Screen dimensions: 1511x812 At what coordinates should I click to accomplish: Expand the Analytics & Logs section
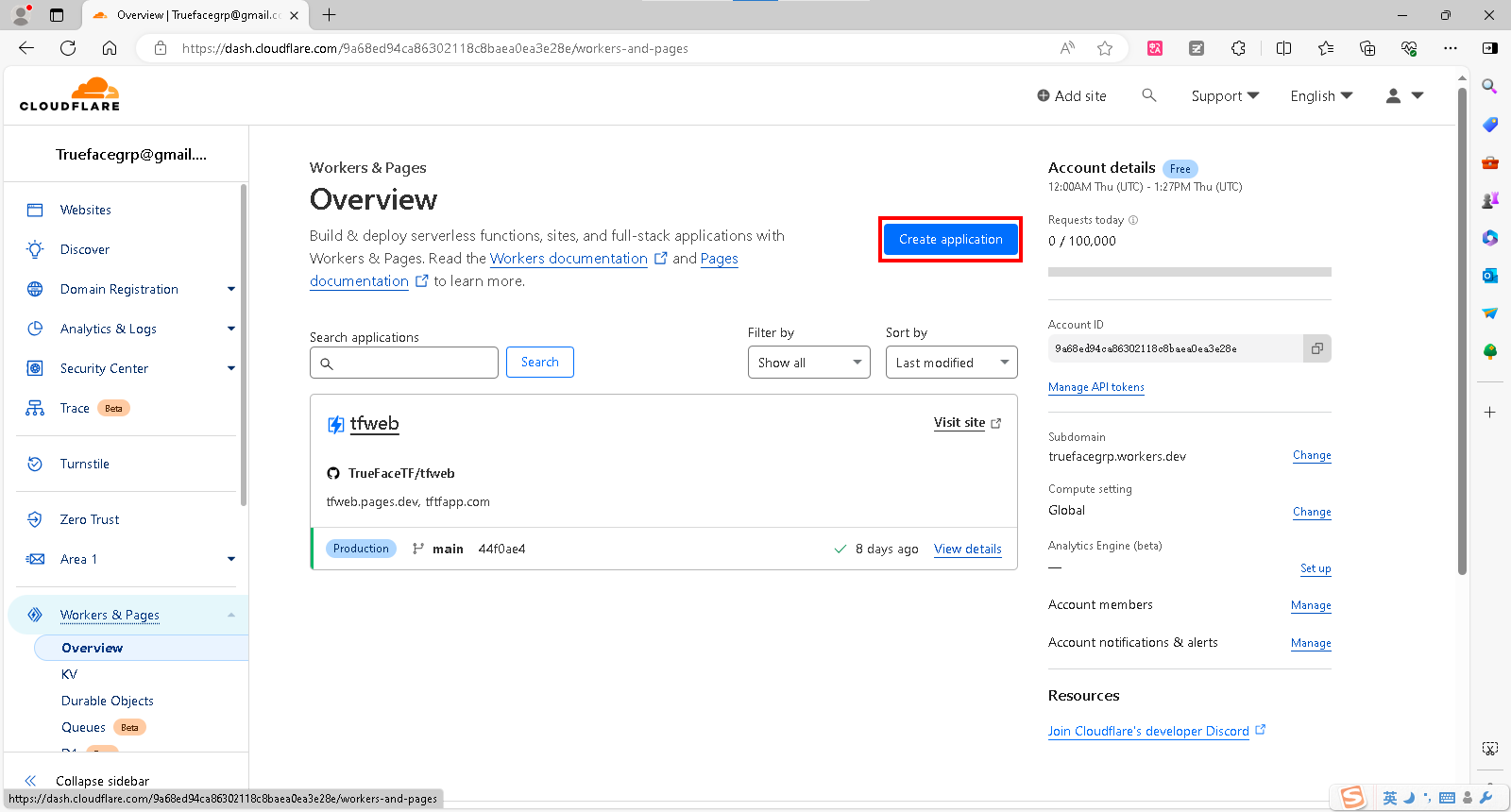coord(230,329)
